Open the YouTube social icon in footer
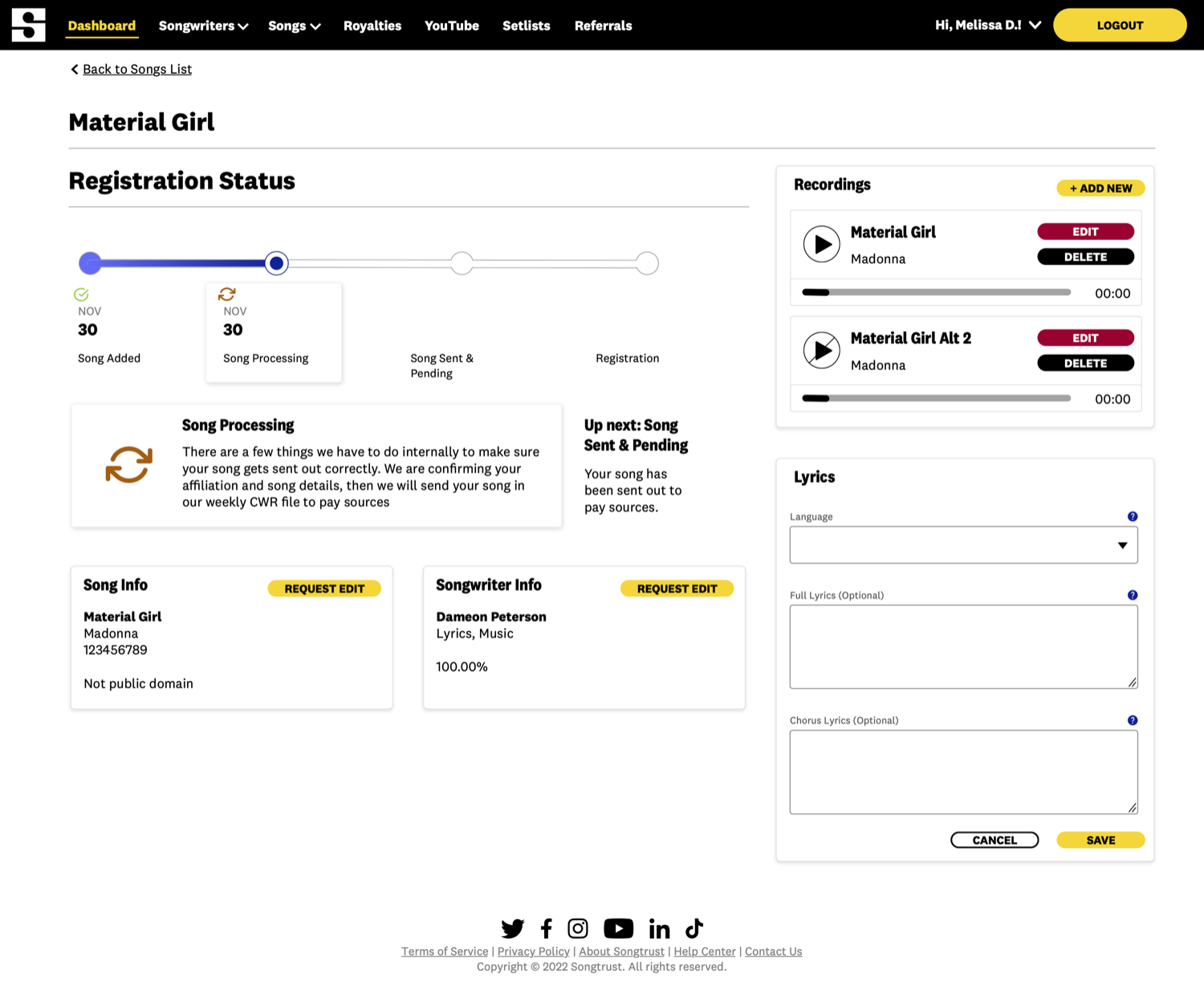The width and height of the screenshot is (1204, 998). pos(618,929)
